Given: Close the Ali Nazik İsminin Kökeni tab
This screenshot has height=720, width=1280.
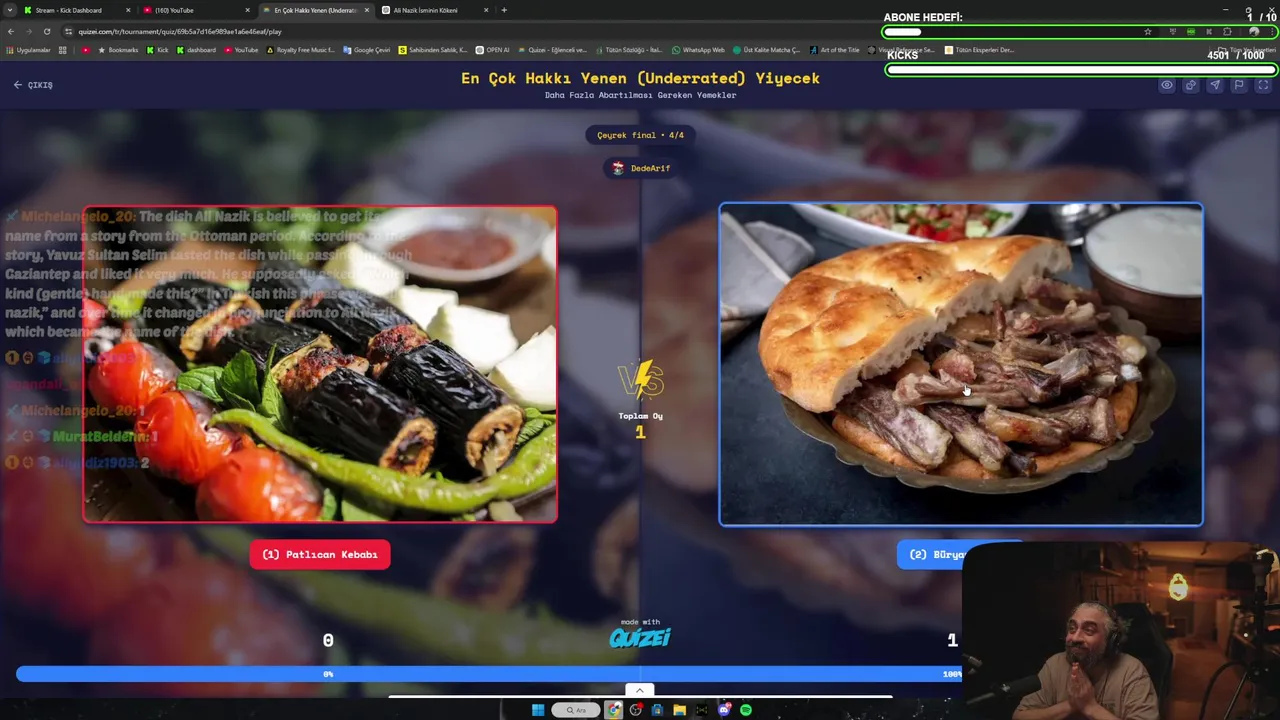Looking at the screenshot, I should click(486, 10).
